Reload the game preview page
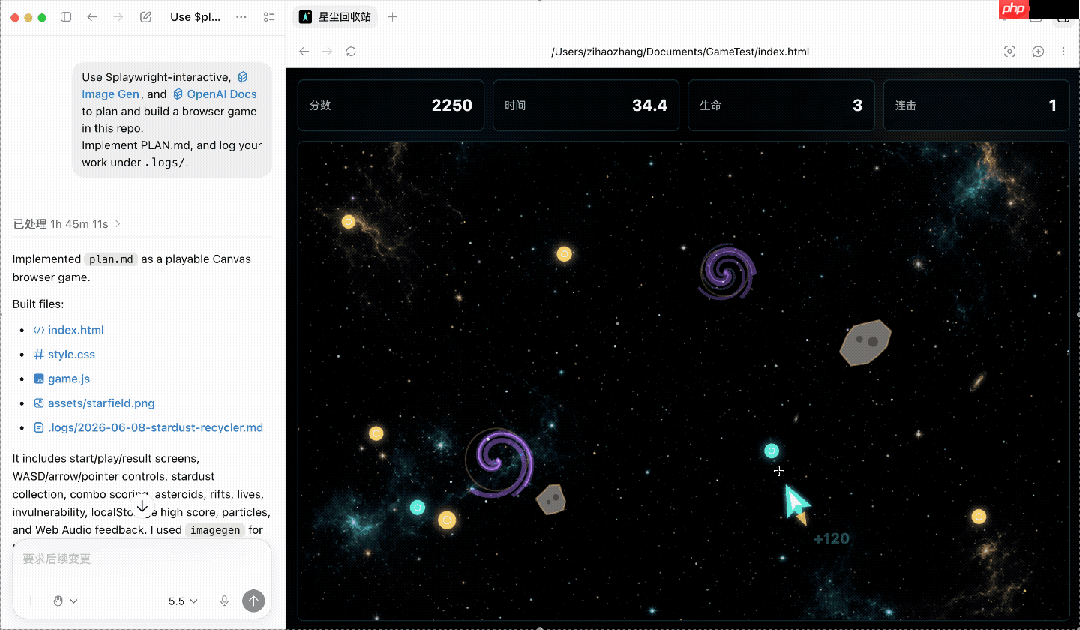This screenshot has height=630, width=1080. click(x=351, y=52)
